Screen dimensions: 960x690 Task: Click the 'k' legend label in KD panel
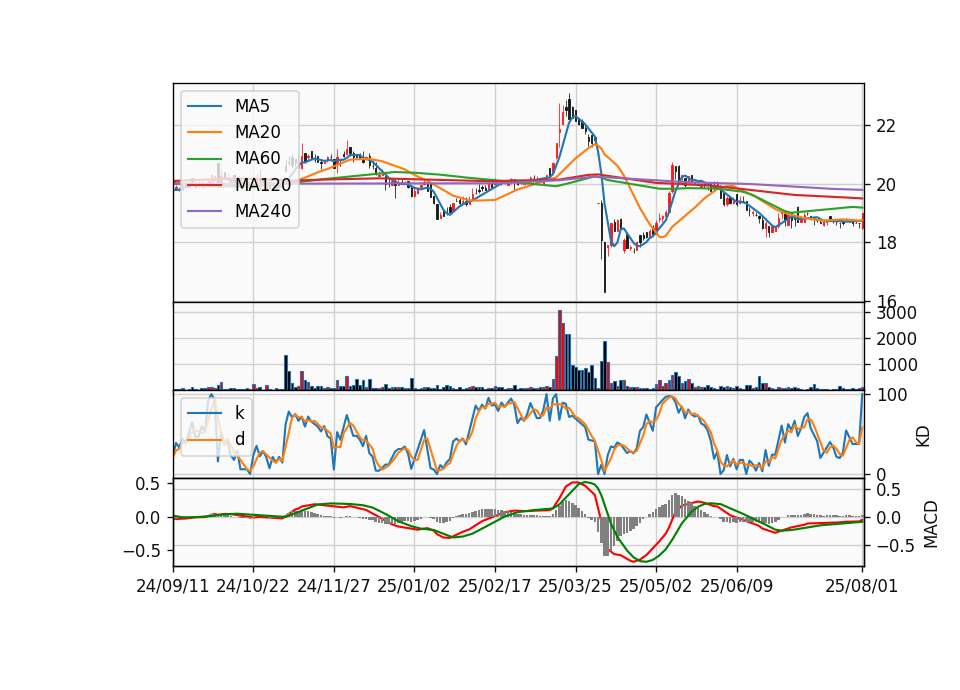pos(239,413)
